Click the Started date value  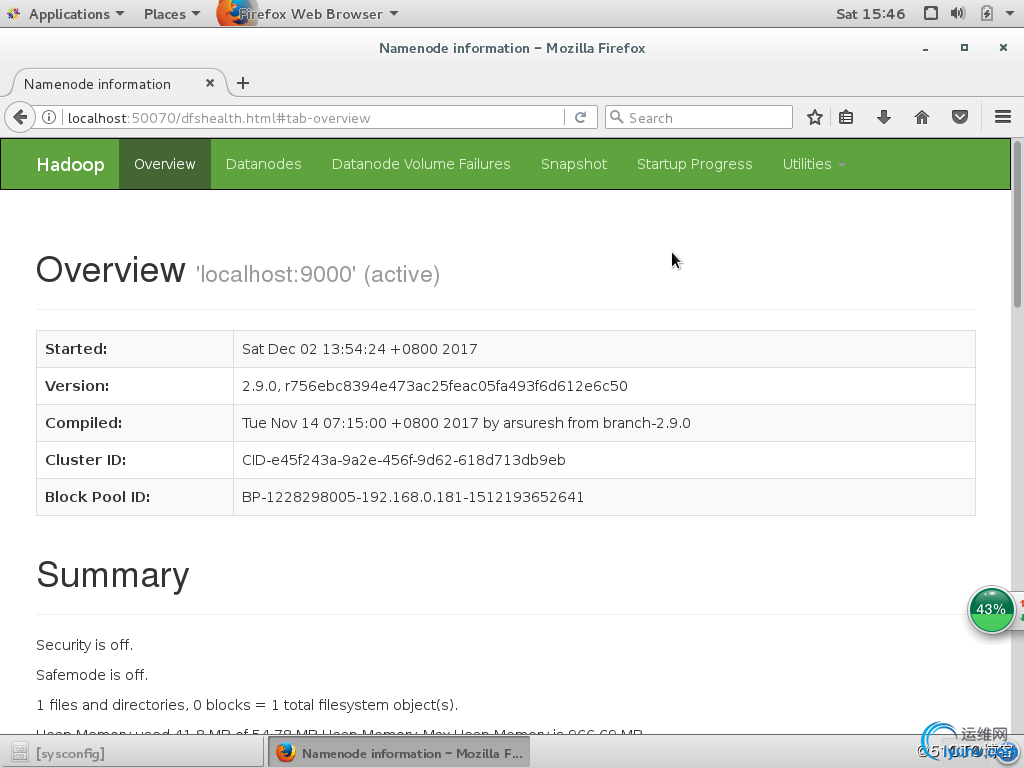pyautogui.click(x=359, y=349)
